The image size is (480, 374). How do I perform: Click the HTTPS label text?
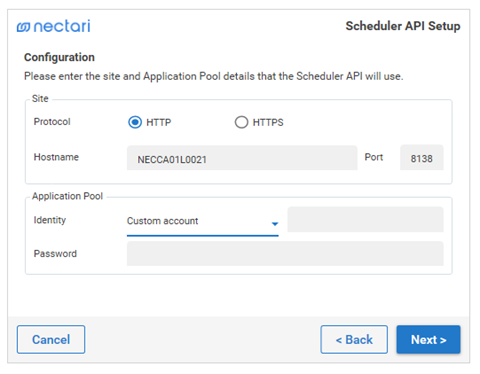coord(268,122)
